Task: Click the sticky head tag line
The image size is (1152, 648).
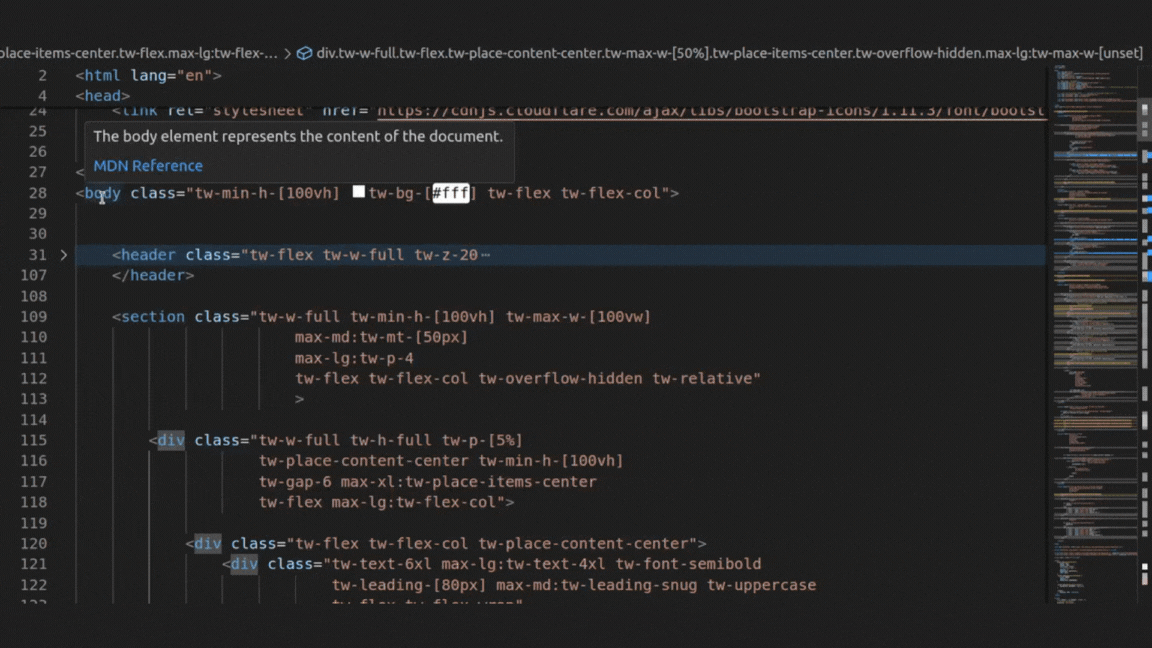Action: 103,96
